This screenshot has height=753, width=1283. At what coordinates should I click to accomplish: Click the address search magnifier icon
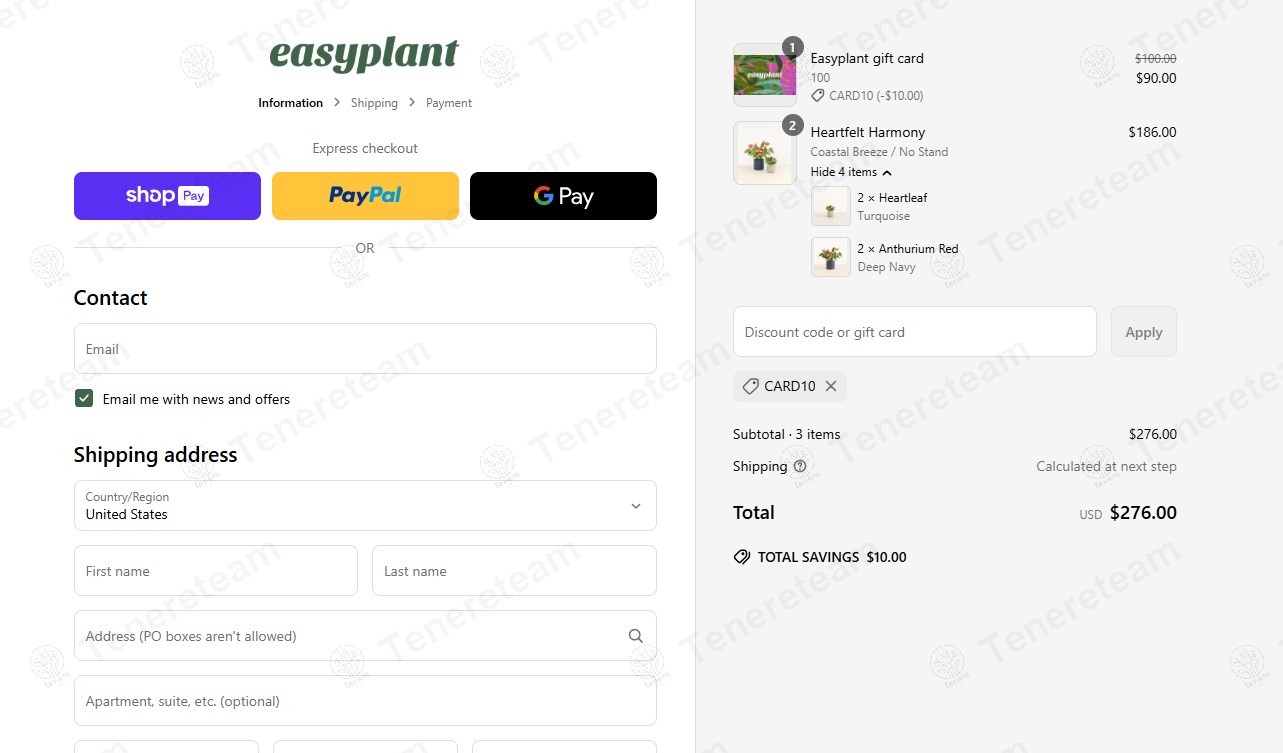[x=636, y=636]
